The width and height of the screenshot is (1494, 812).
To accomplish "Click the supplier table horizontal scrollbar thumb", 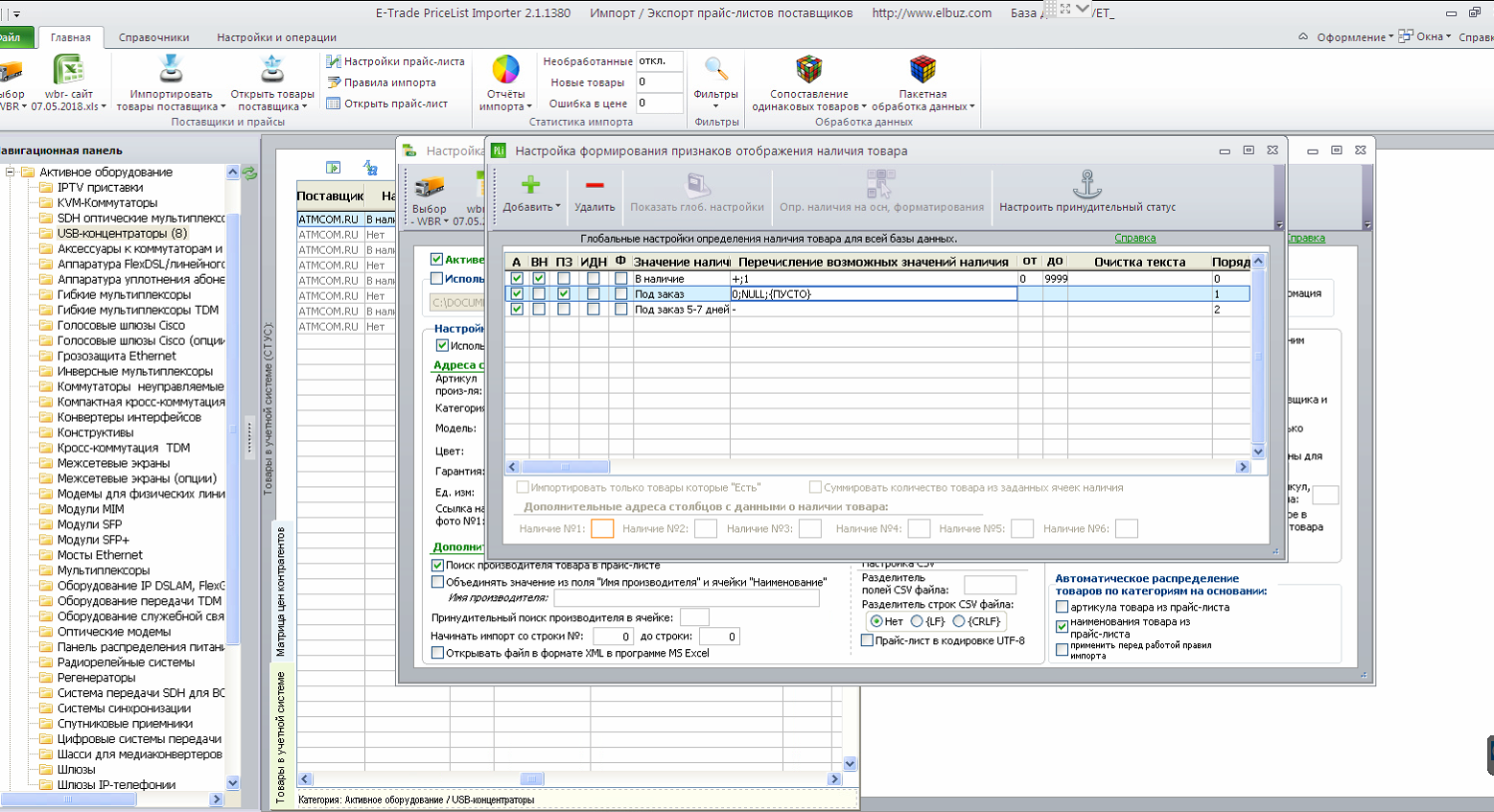I will (533, 779).
